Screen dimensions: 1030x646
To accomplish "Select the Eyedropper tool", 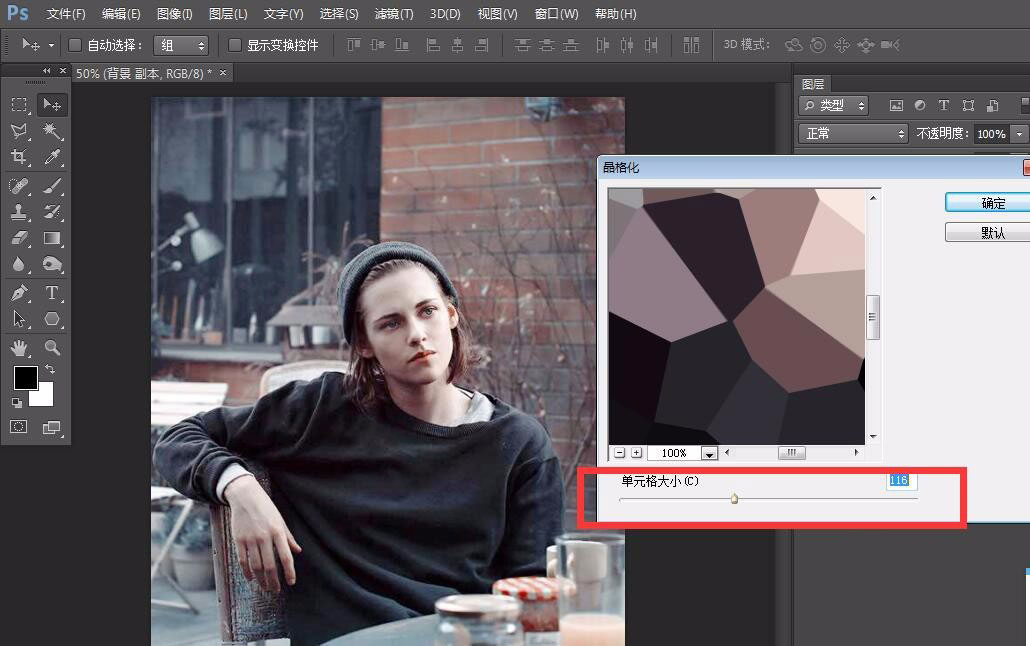I will tap(52, 158).
